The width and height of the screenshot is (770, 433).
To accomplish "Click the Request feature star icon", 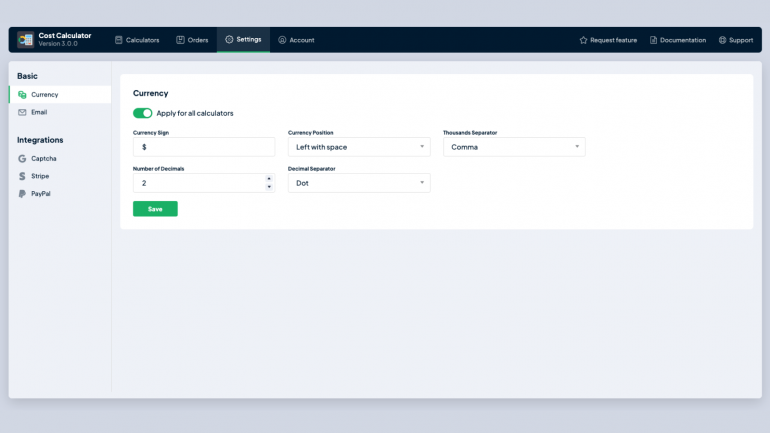I will (x=583, y=40).
